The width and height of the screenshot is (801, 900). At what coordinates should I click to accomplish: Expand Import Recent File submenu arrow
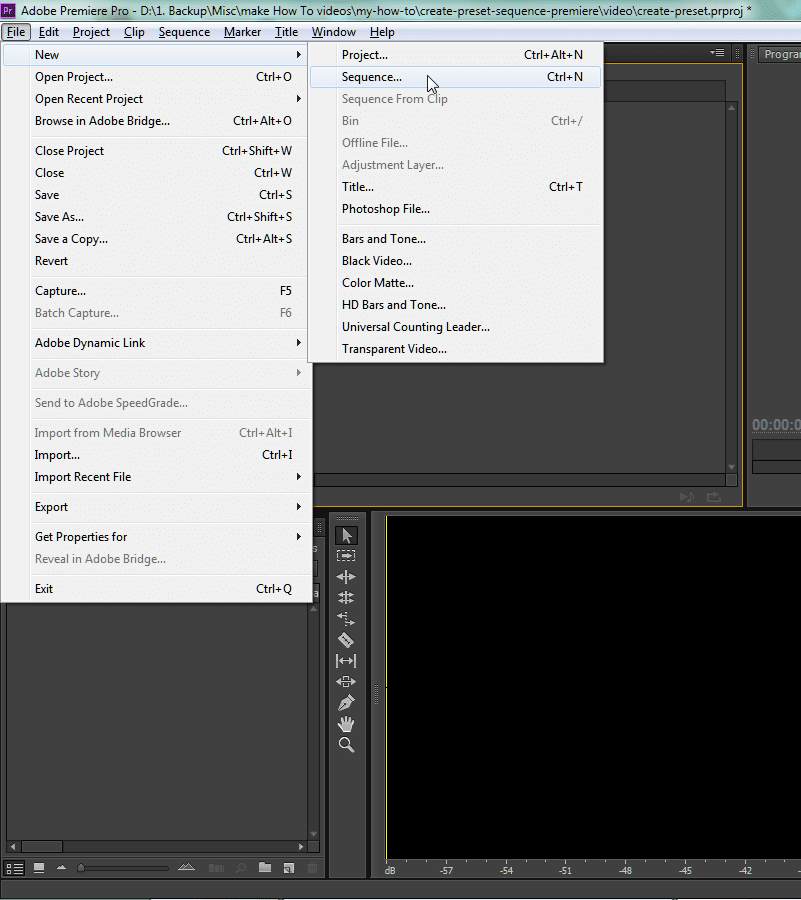298,477
